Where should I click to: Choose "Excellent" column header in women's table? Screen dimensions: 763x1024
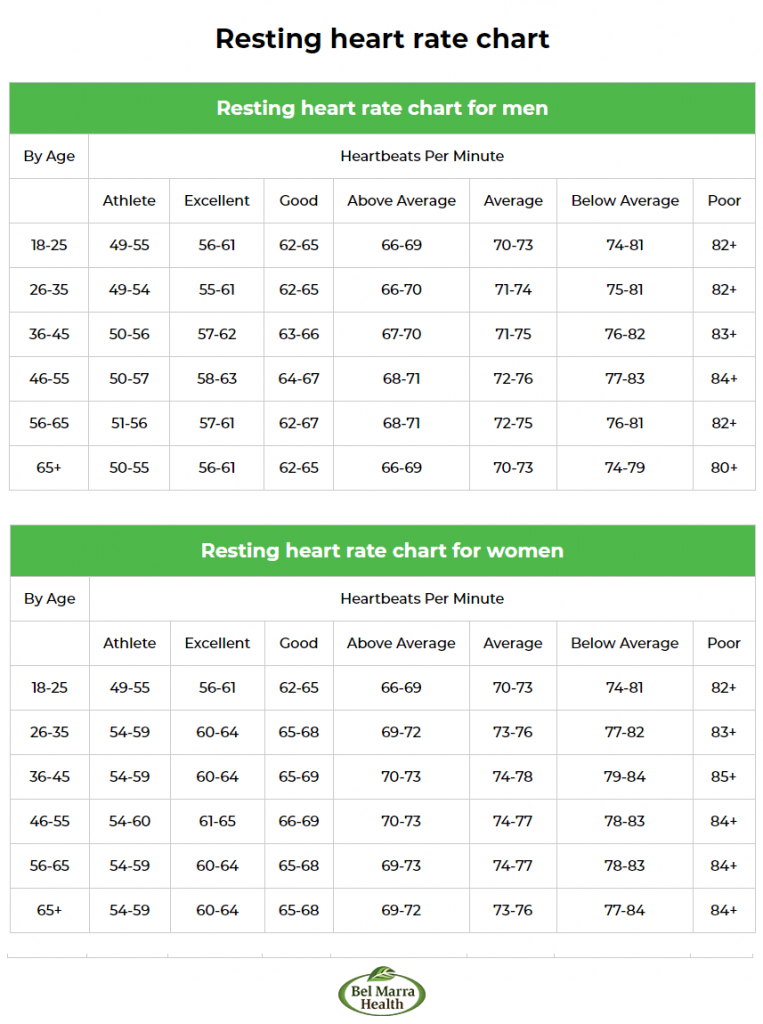(x=217, y=643)
